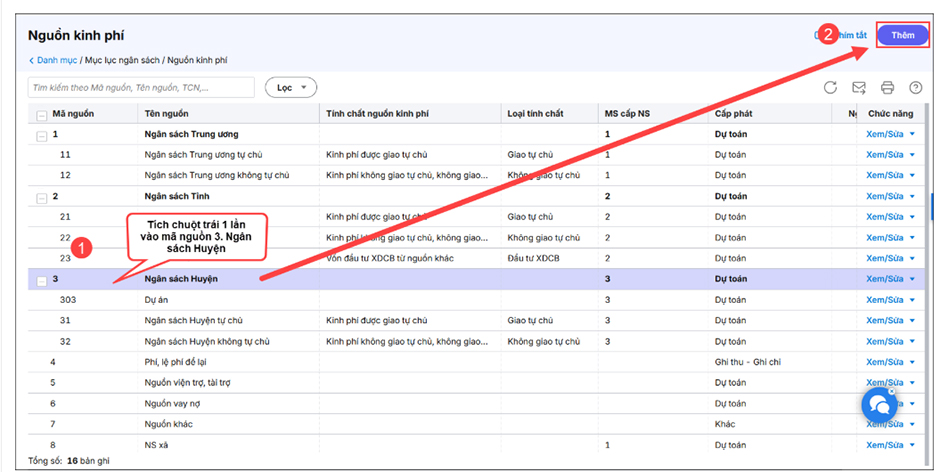Screen dimensions: 940x472
Task: Open dropdown arrow next to Xem/Sửa for row 11
Action: 912,155
